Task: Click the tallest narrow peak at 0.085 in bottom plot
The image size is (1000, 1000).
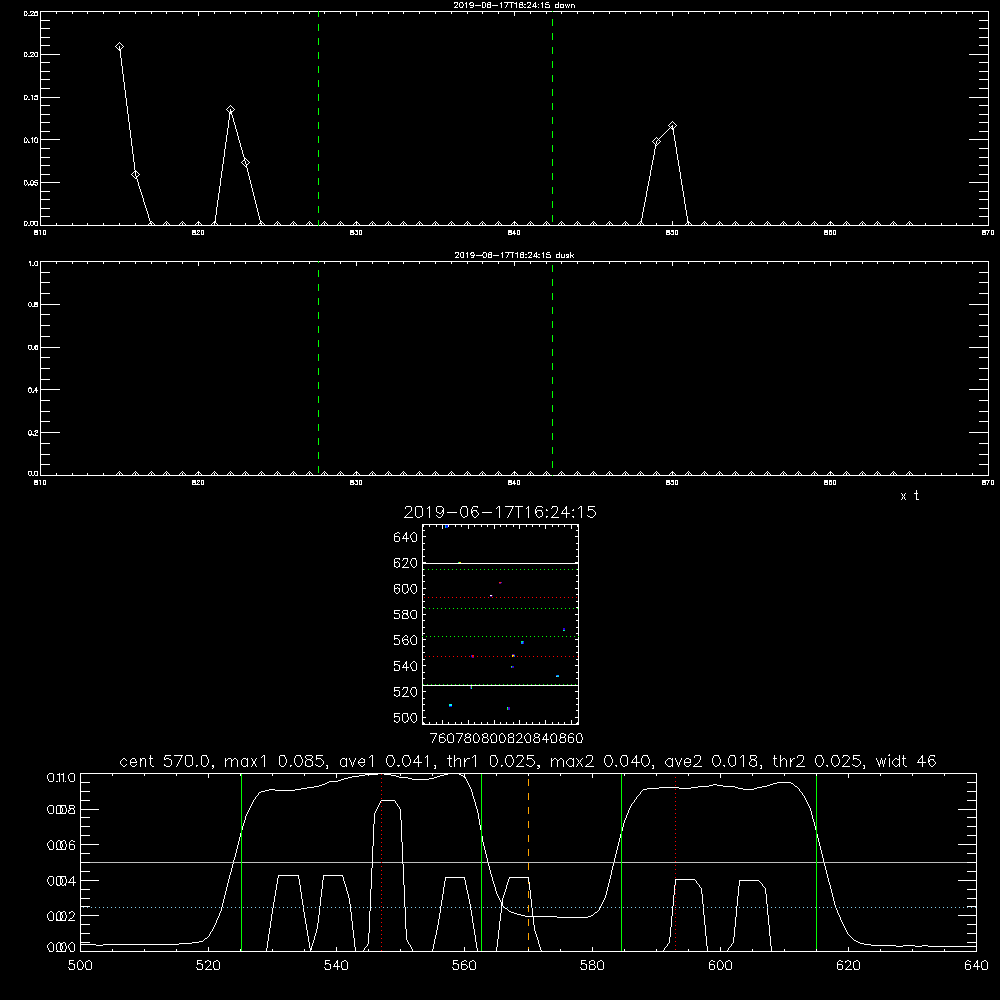Action: coord(388,800)
